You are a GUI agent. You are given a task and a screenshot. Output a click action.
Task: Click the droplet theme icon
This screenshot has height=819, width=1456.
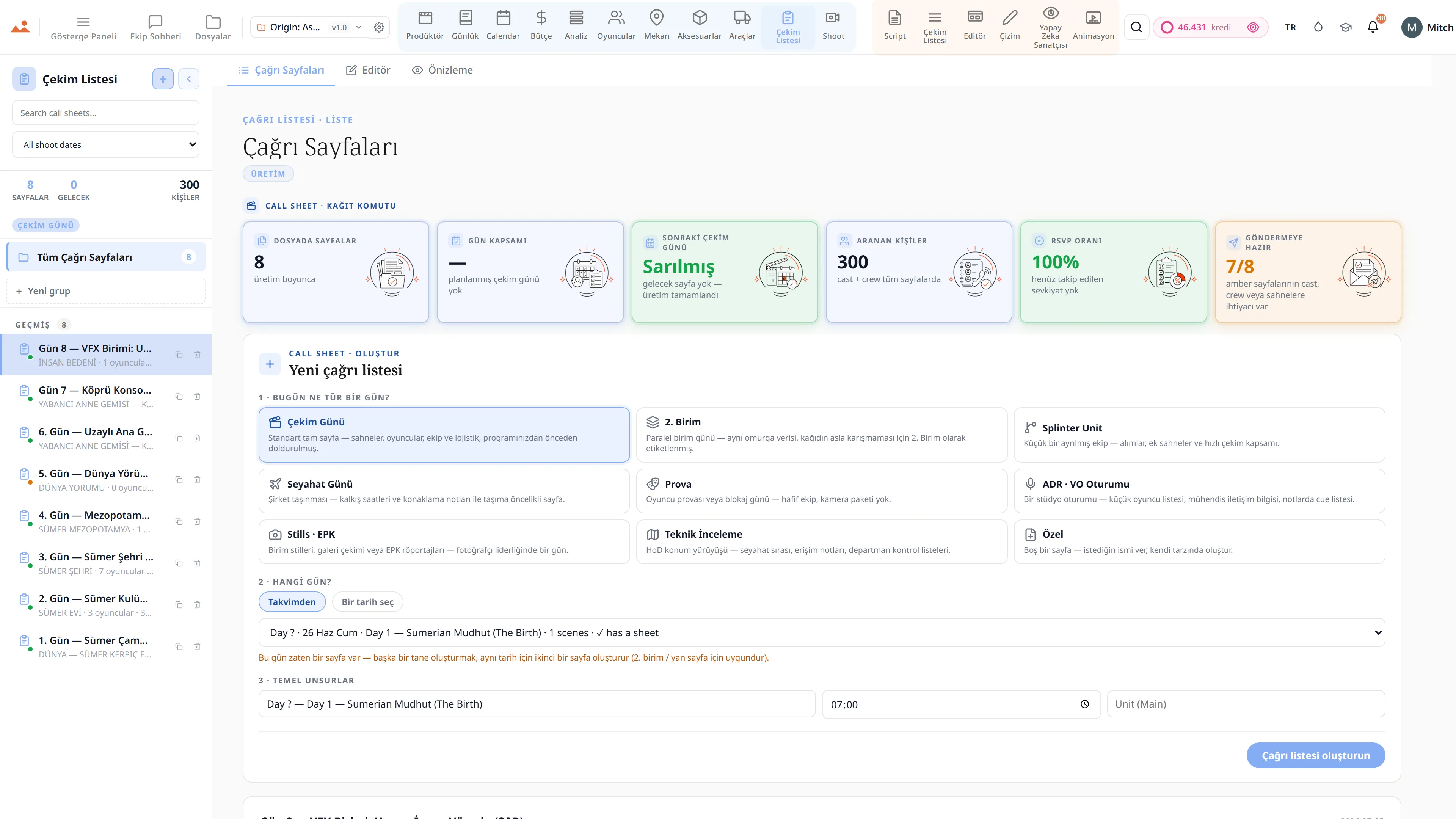click(1318, 27)
